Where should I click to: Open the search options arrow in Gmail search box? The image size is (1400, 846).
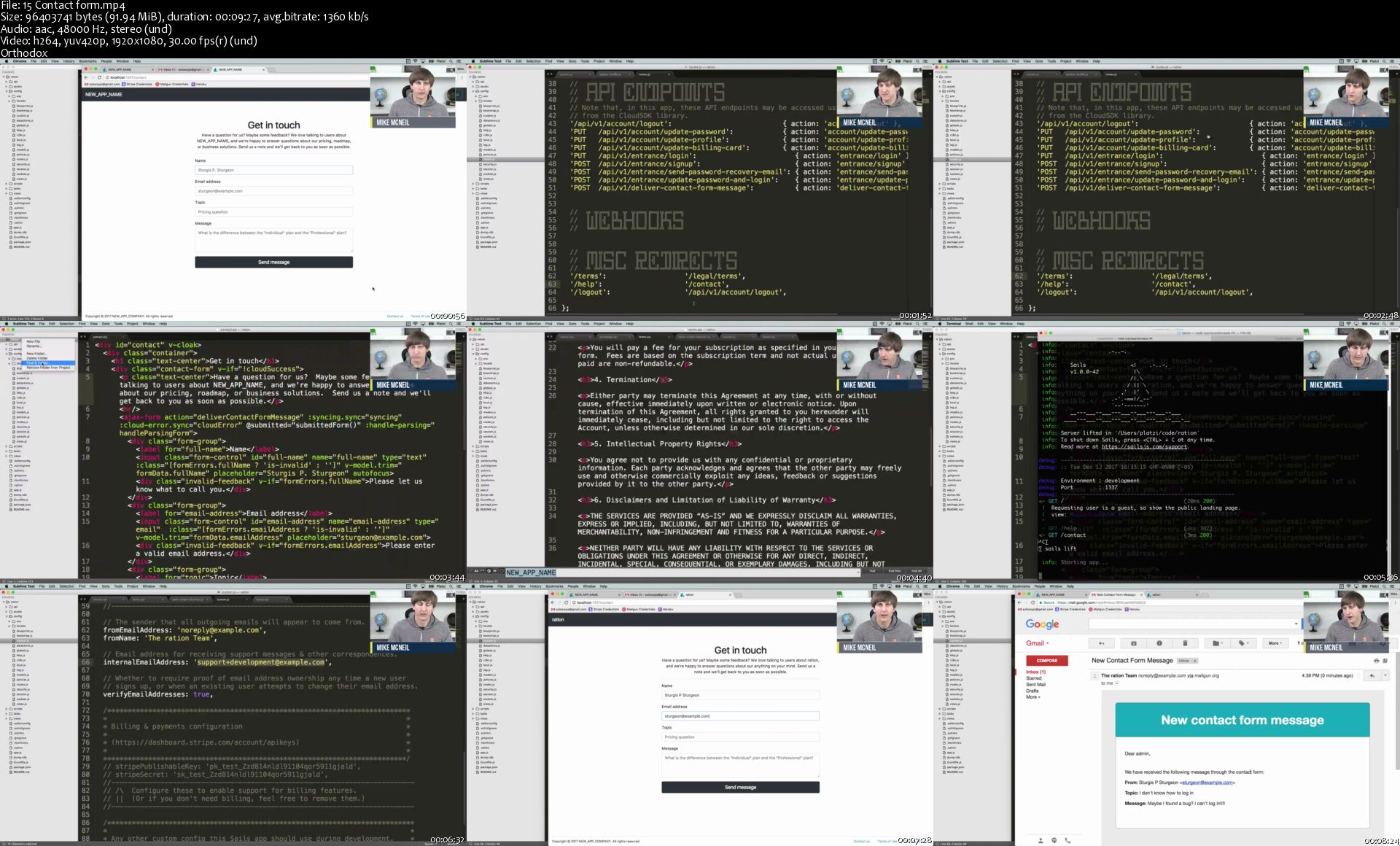(x=1296, y=624)
